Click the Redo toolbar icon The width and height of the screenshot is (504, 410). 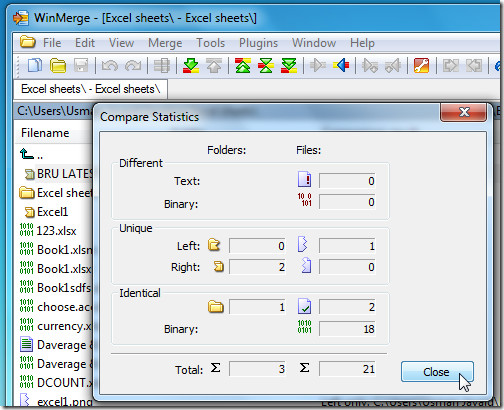tap(133, 65)
